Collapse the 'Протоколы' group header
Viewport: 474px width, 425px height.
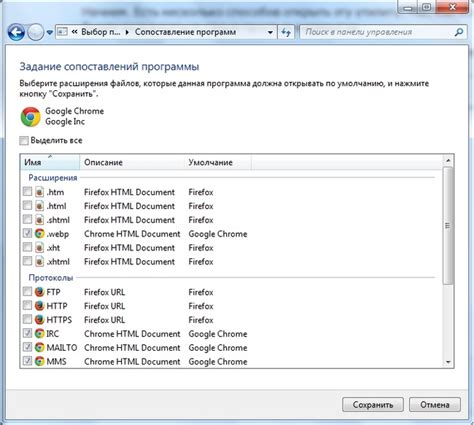(x=51, y=278)
